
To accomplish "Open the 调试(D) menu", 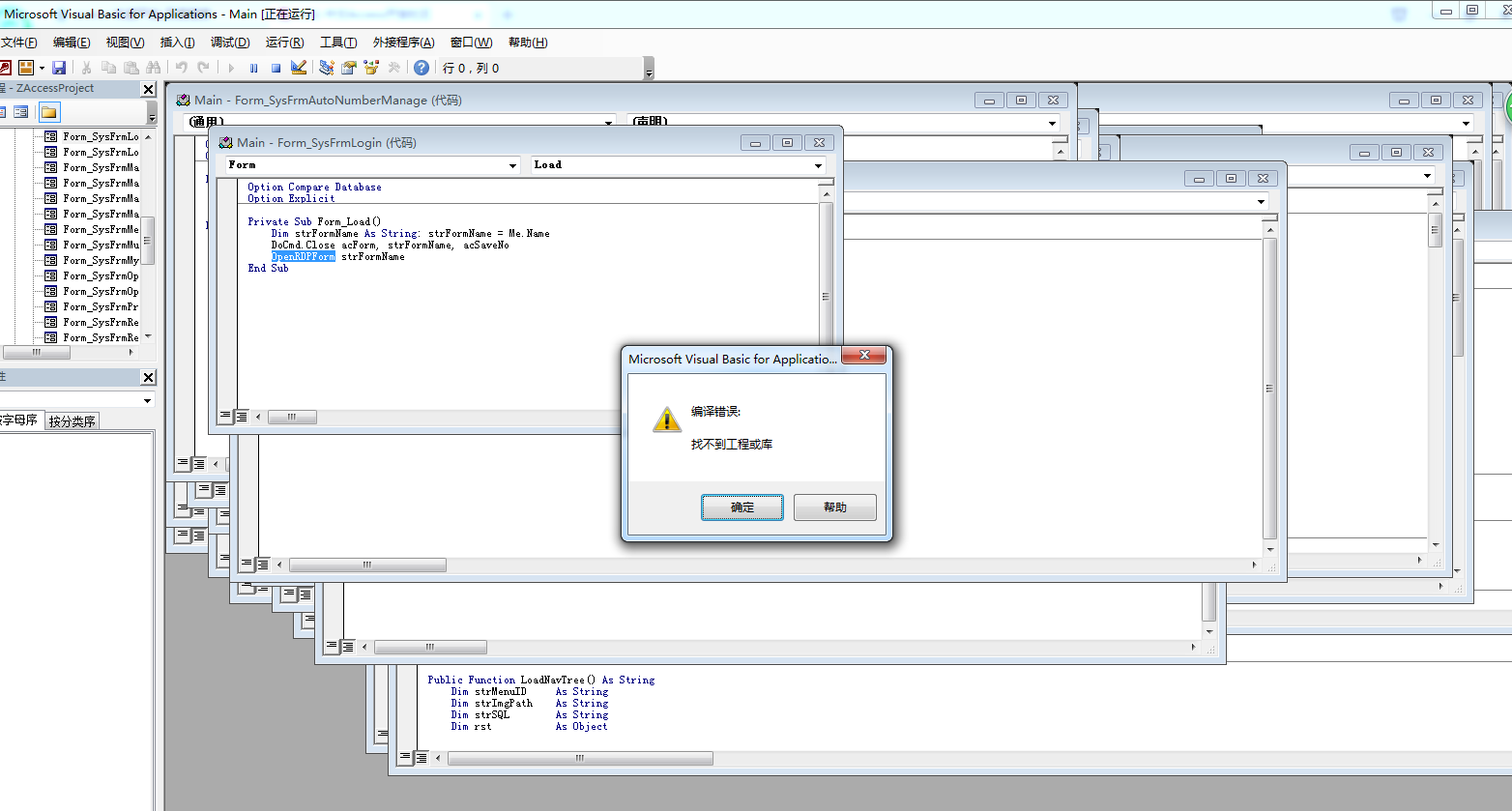I will (230, 43).
